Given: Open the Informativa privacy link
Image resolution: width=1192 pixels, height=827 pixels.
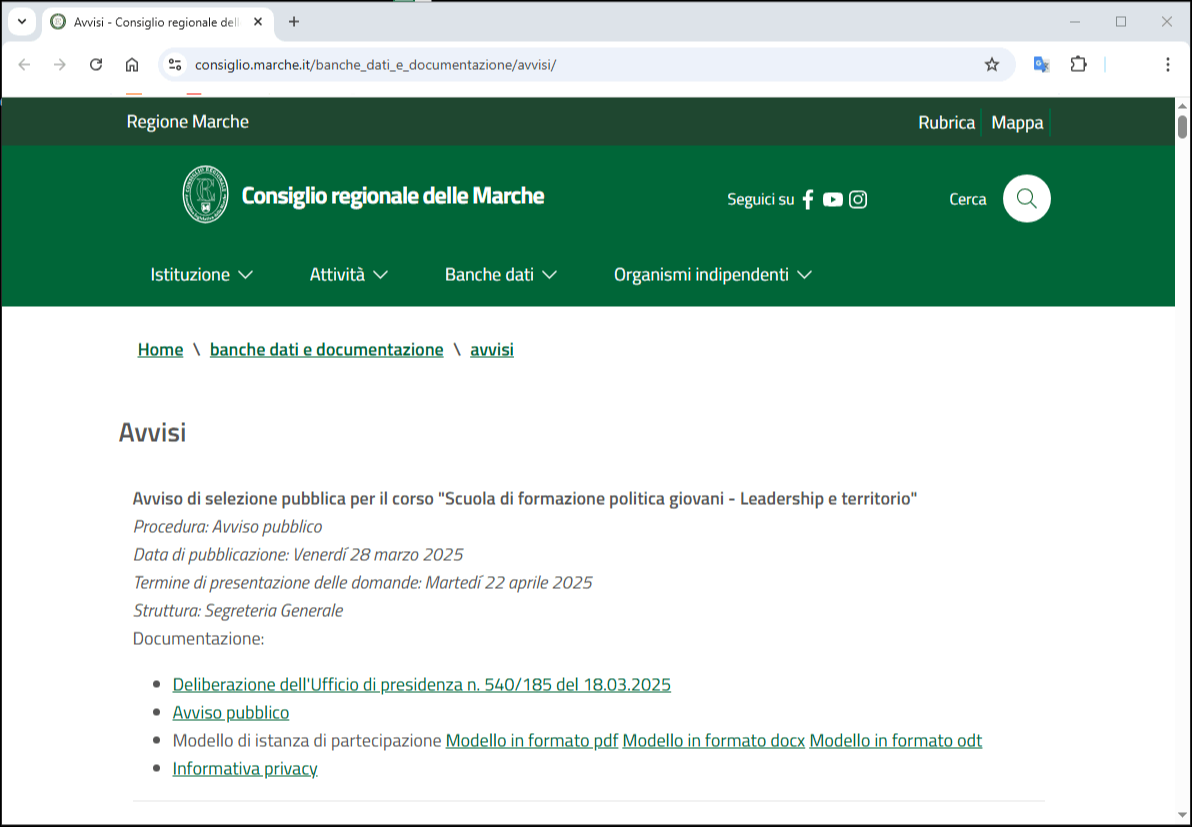Looking at the screenshot, I should tap(245, 769).
